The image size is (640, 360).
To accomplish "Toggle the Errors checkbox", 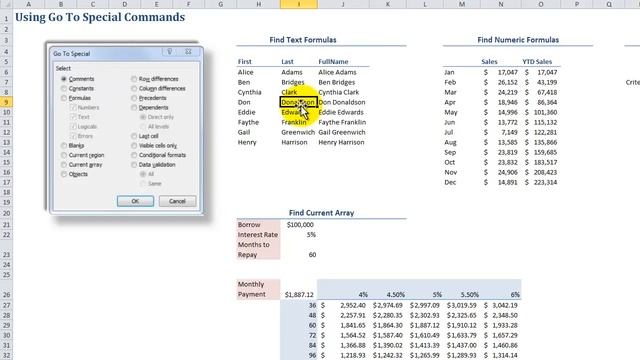I will 82,136.
